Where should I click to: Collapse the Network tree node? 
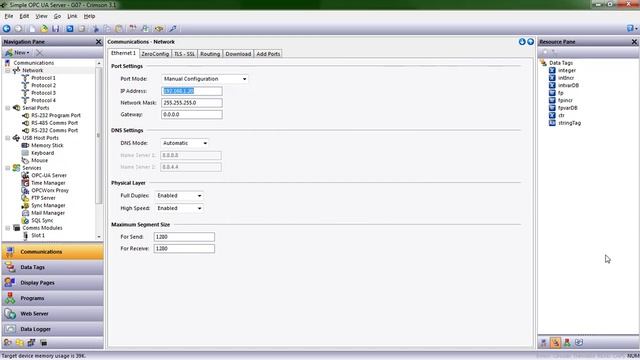pos(8,71)
